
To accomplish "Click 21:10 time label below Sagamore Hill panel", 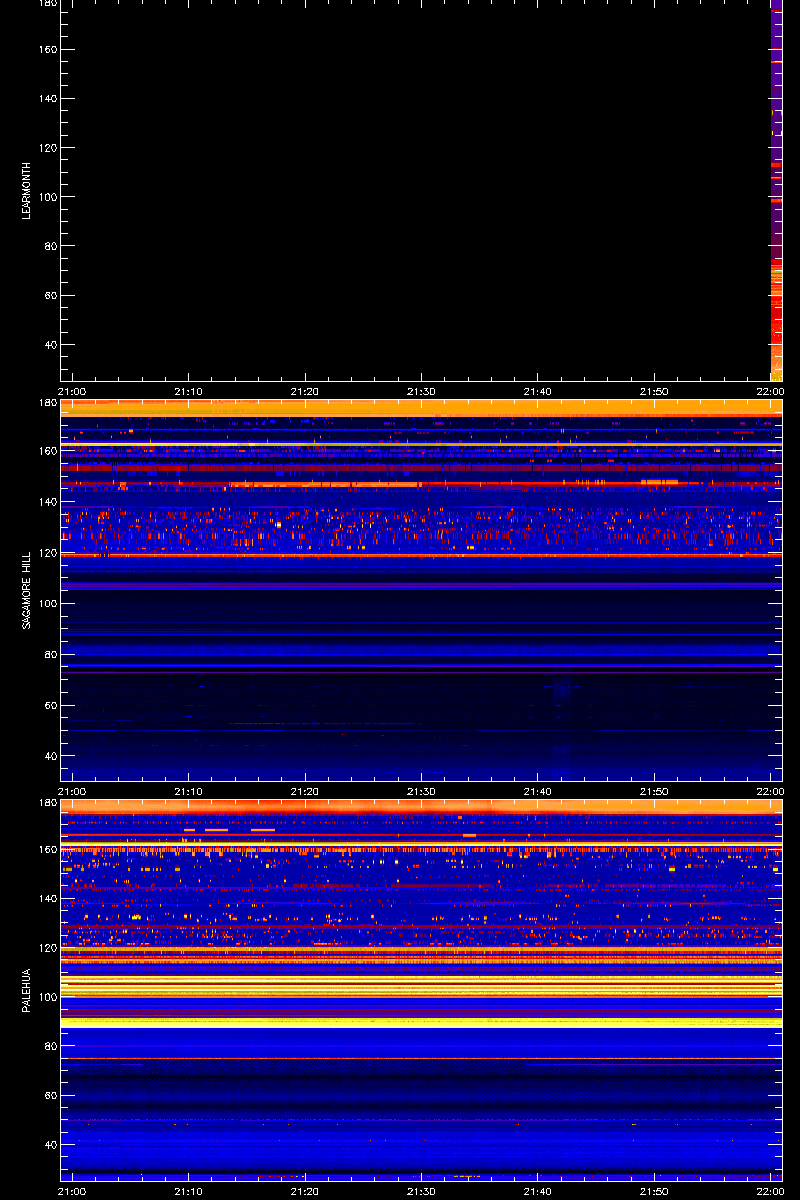I will (189, 792).
